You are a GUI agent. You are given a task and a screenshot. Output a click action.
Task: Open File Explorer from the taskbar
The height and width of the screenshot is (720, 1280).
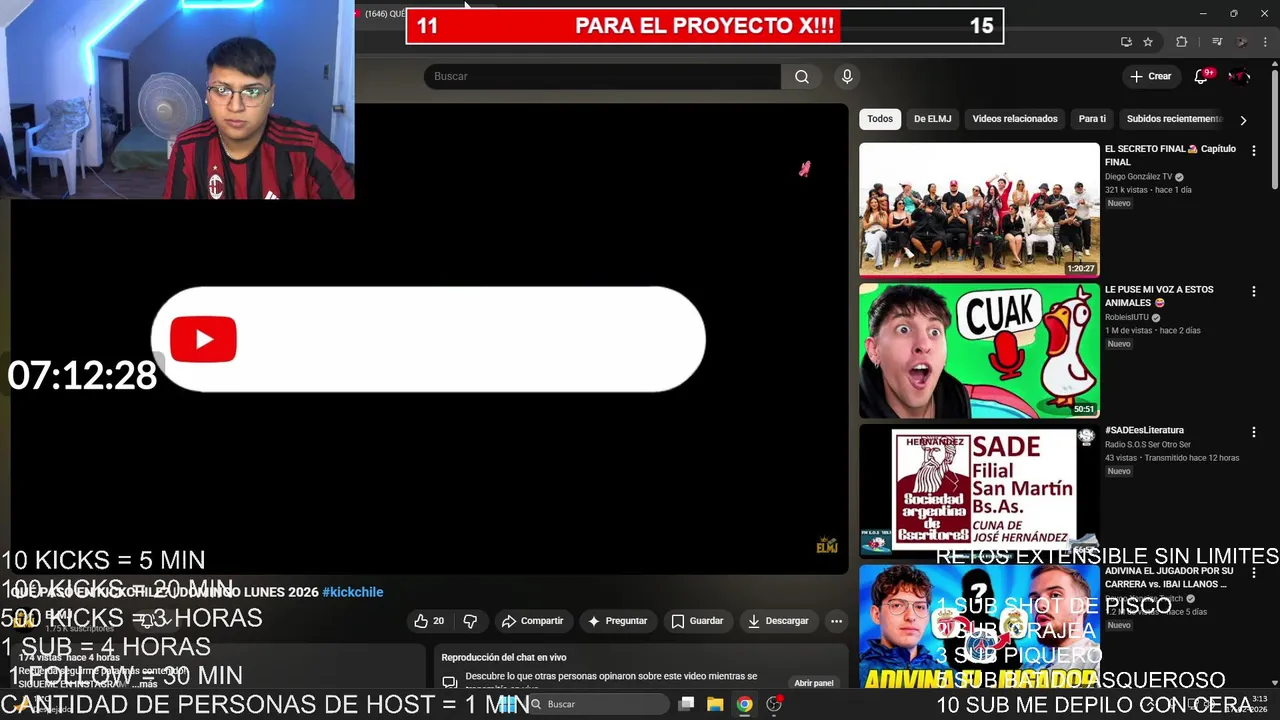click(x=715, y=704)
